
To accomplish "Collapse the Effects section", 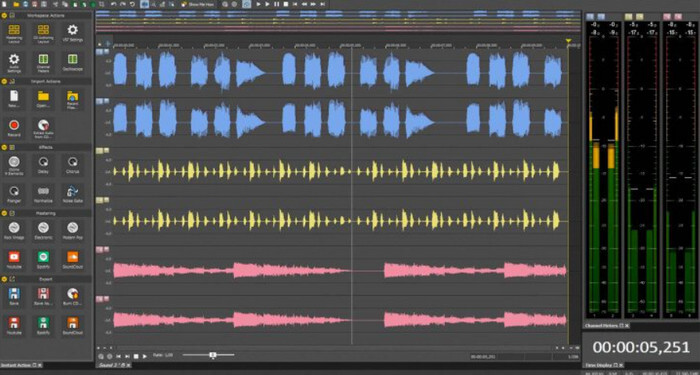I will [4, 147].
